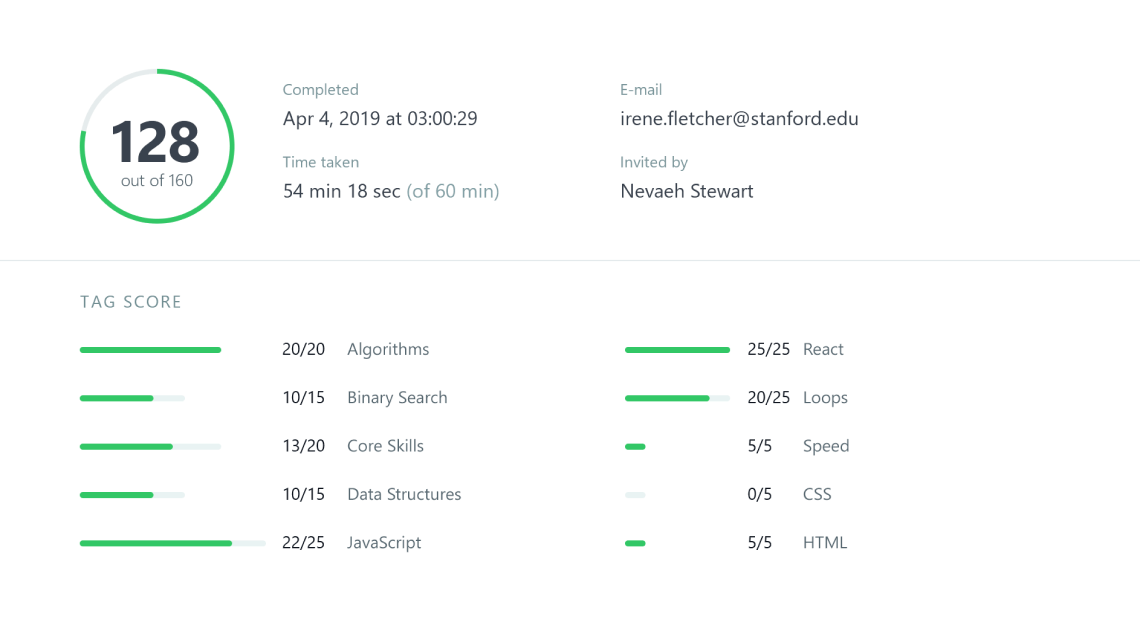Click the TAG SCORE section heading

131,302
